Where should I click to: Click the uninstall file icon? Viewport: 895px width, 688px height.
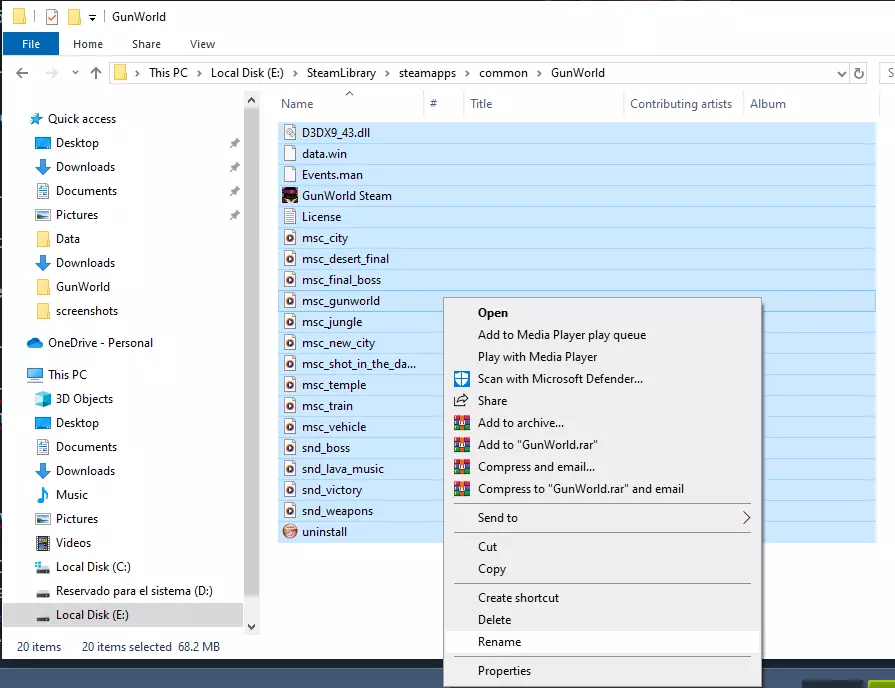[x=290, y=532]
